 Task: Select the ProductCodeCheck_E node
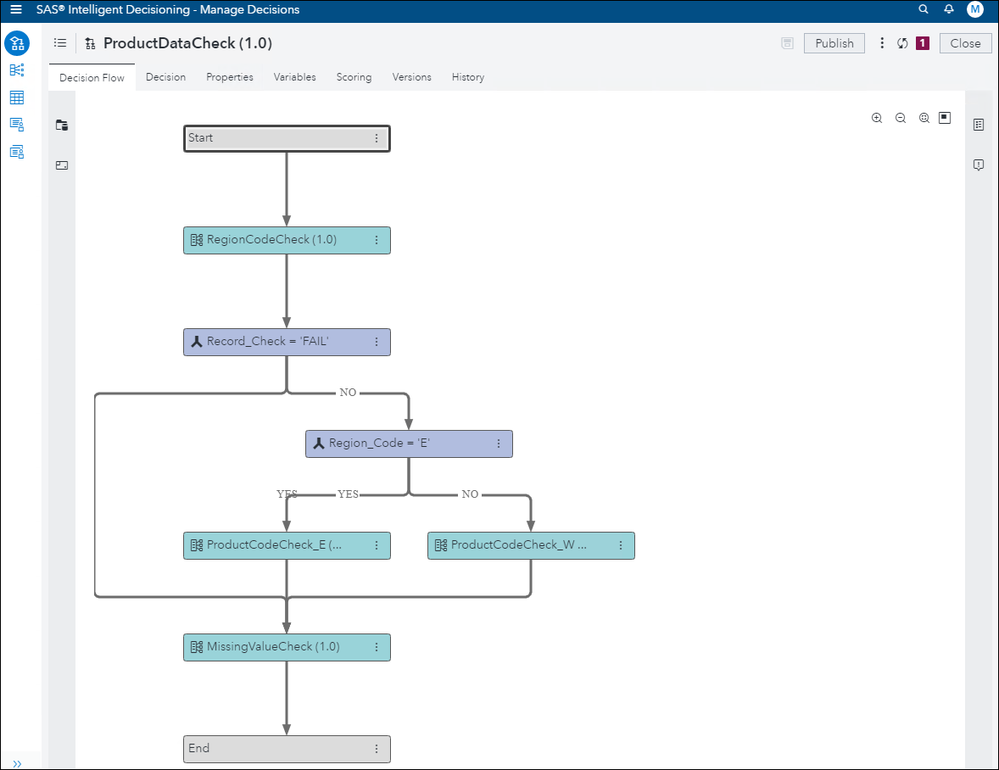coord(287,546)
